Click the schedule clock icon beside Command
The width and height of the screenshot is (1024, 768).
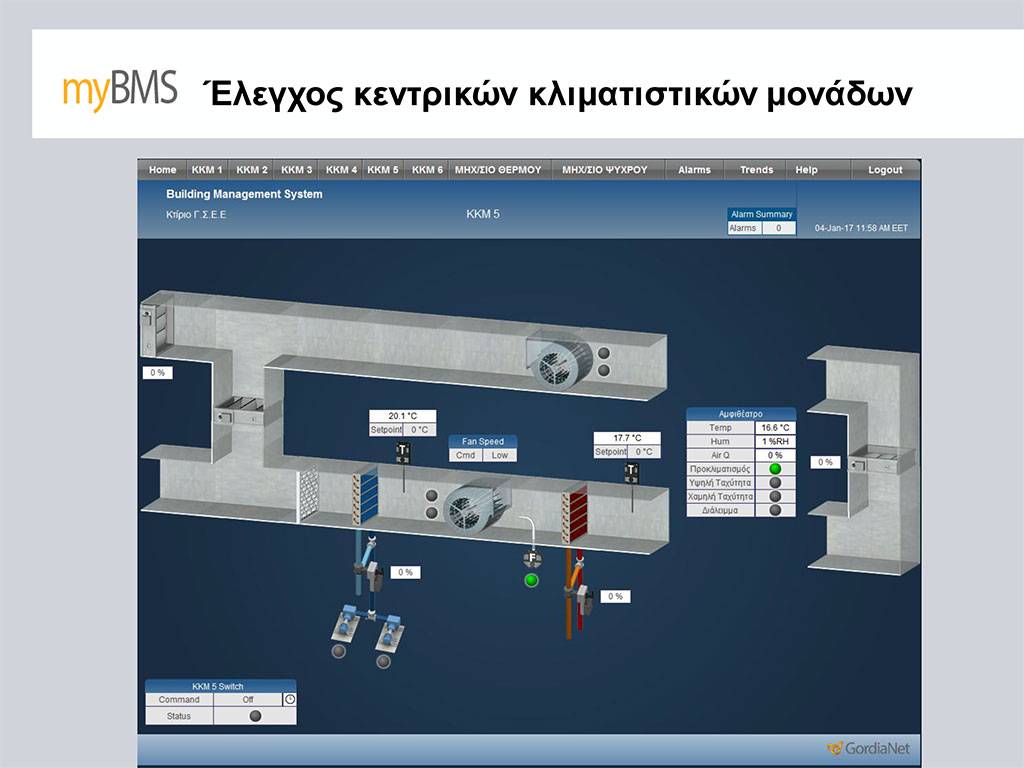[x=290, y=700]
